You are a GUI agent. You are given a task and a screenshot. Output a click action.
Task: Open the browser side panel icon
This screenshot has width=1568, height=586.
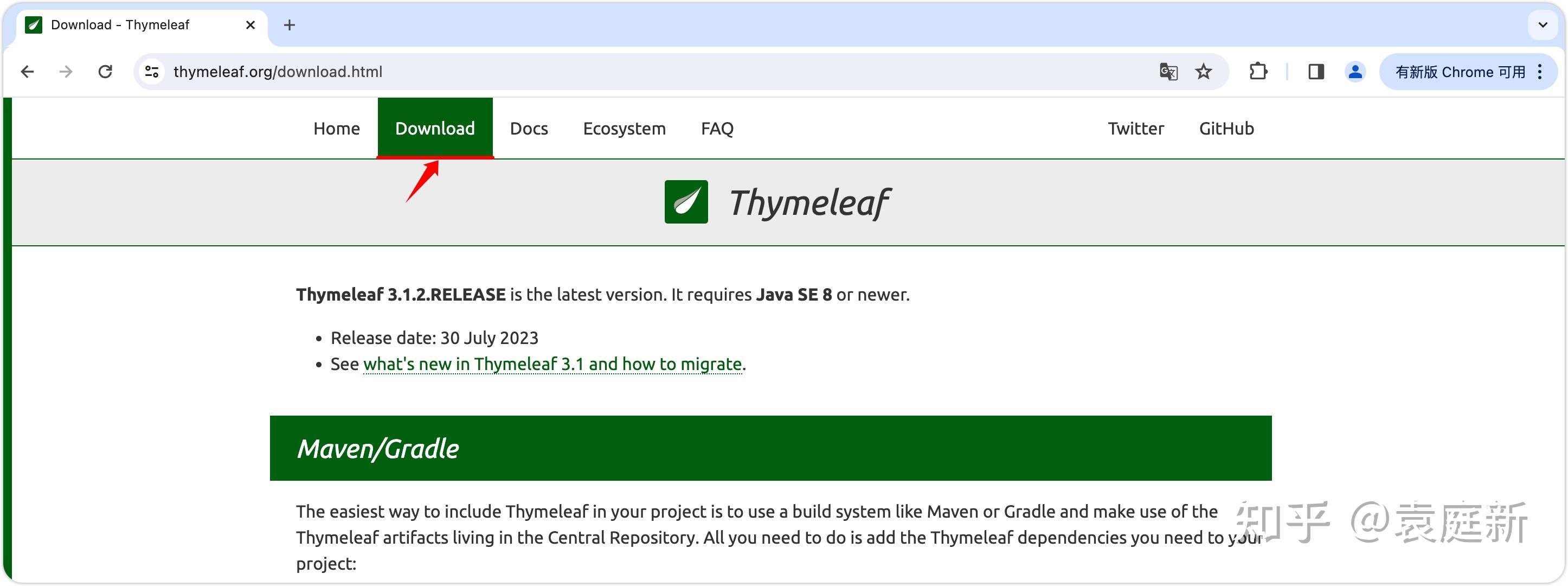[x=1316, y=71]
